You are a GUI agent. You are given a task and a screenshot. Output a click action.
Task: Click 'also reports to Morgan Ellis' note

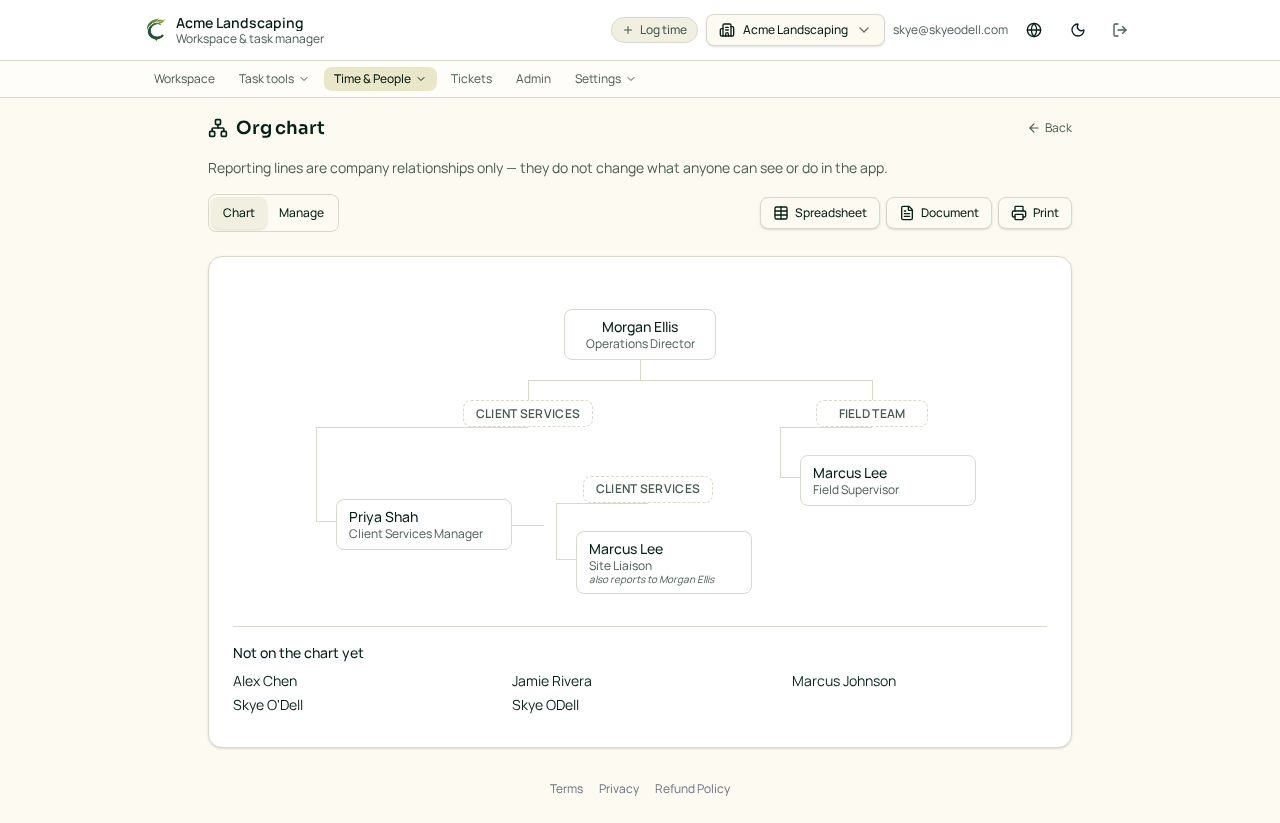click(652, 580)
